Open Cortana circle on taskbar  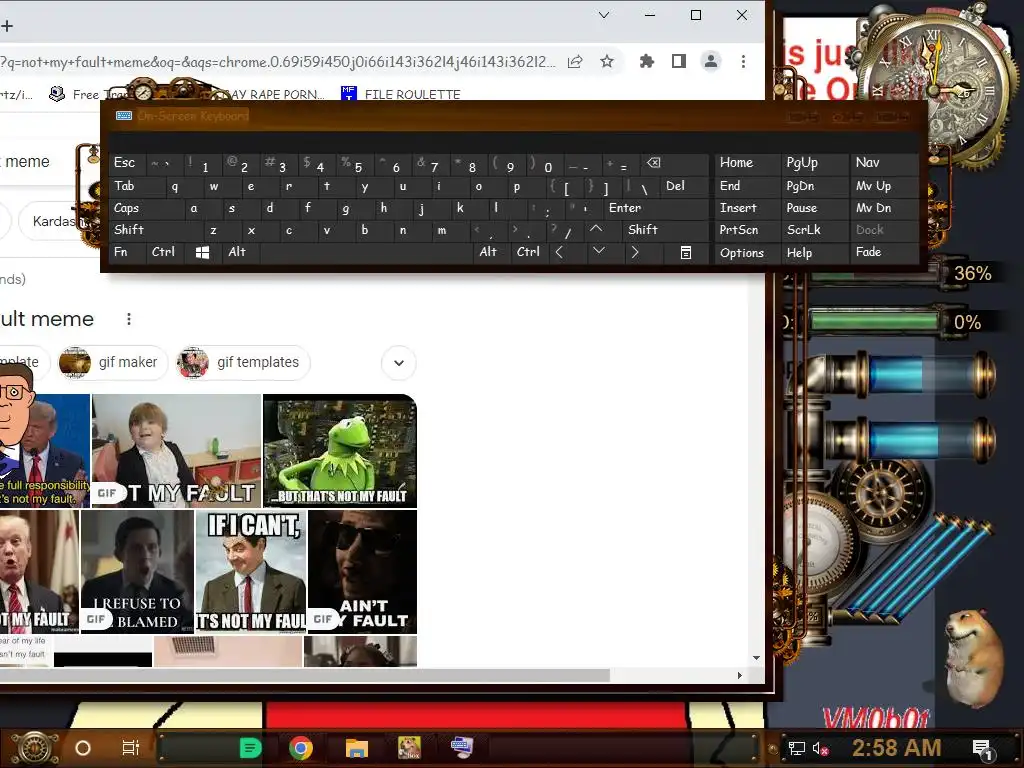[x=83, y=748]
